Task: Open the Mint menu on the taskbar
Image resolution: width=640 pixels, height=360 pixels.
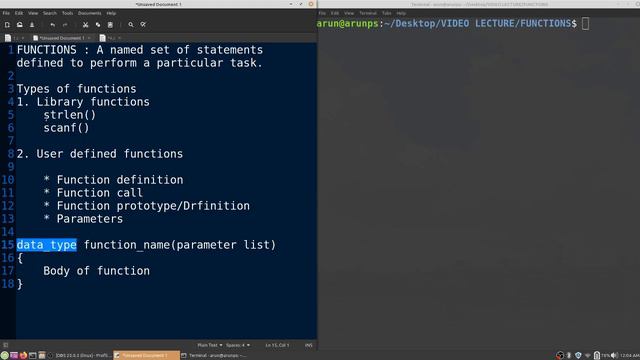Action: (4, 356)
